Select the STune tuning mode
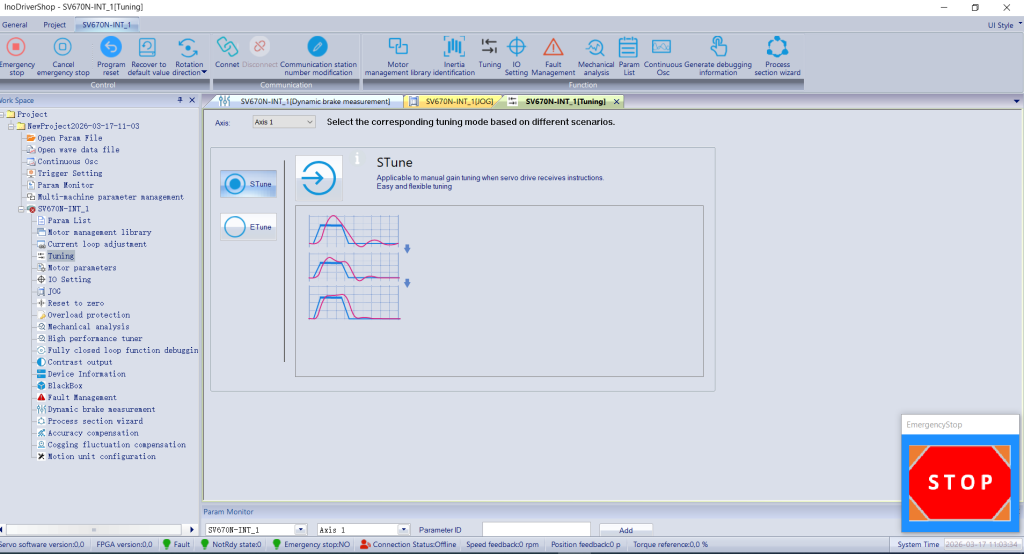The width and height of the screenshot is (1024, 554). [x=248, y=184]
